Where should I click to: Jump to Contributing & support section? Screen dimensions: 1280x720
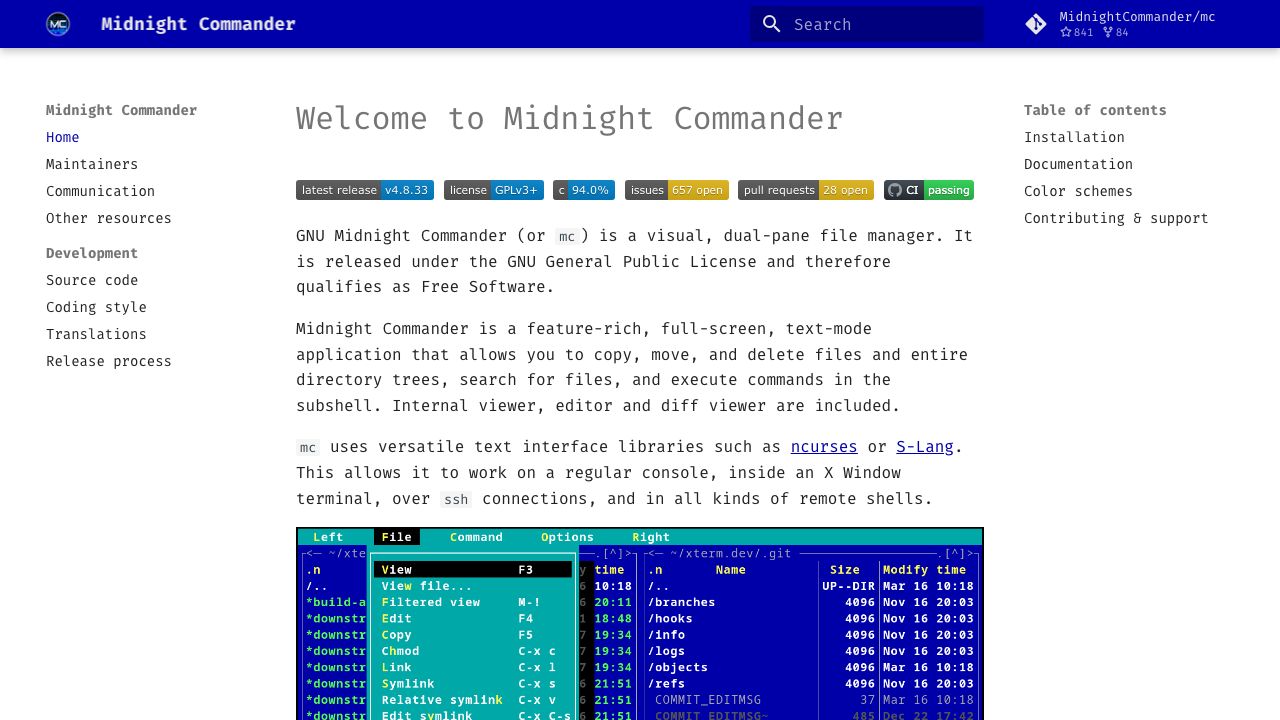(x=1116, y=218)
